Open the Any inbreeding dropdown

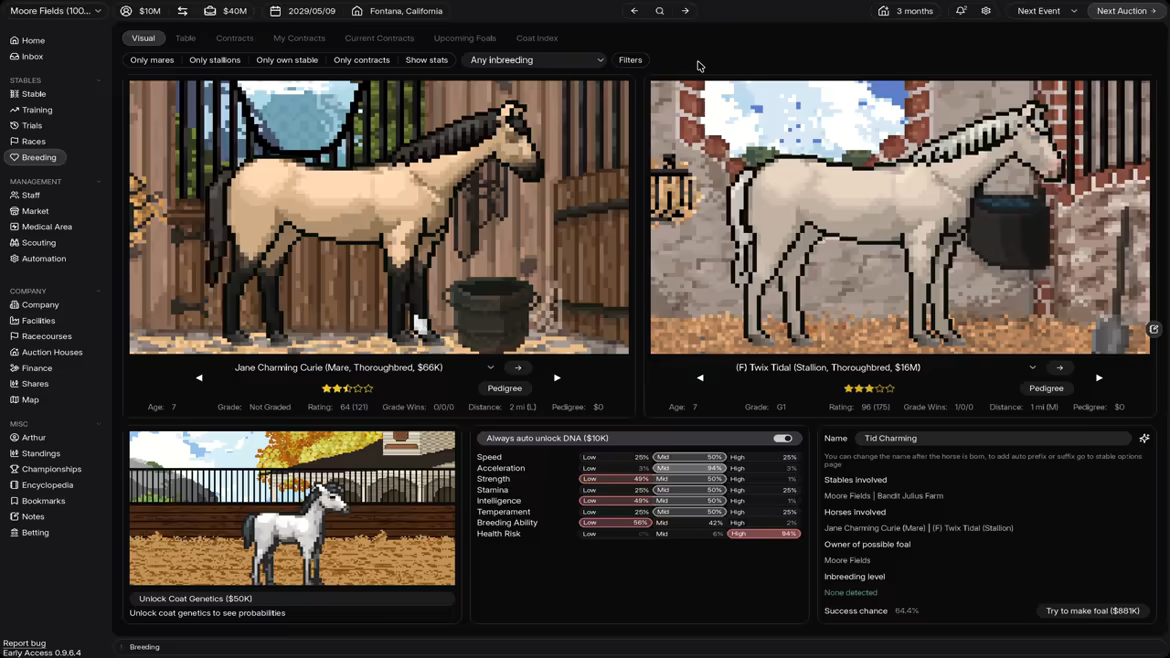pos(535,60)
